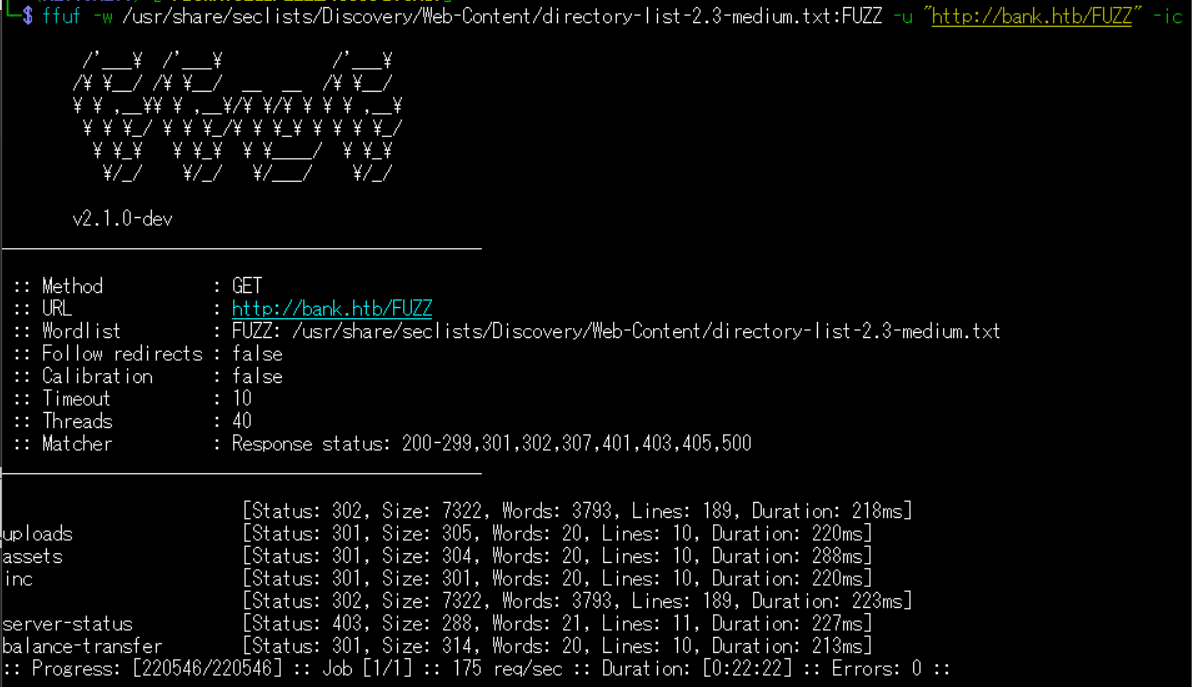This screenshot has height=687, width=1192.
Task: Click the Method GET value
Action: [x=247, y=287]
